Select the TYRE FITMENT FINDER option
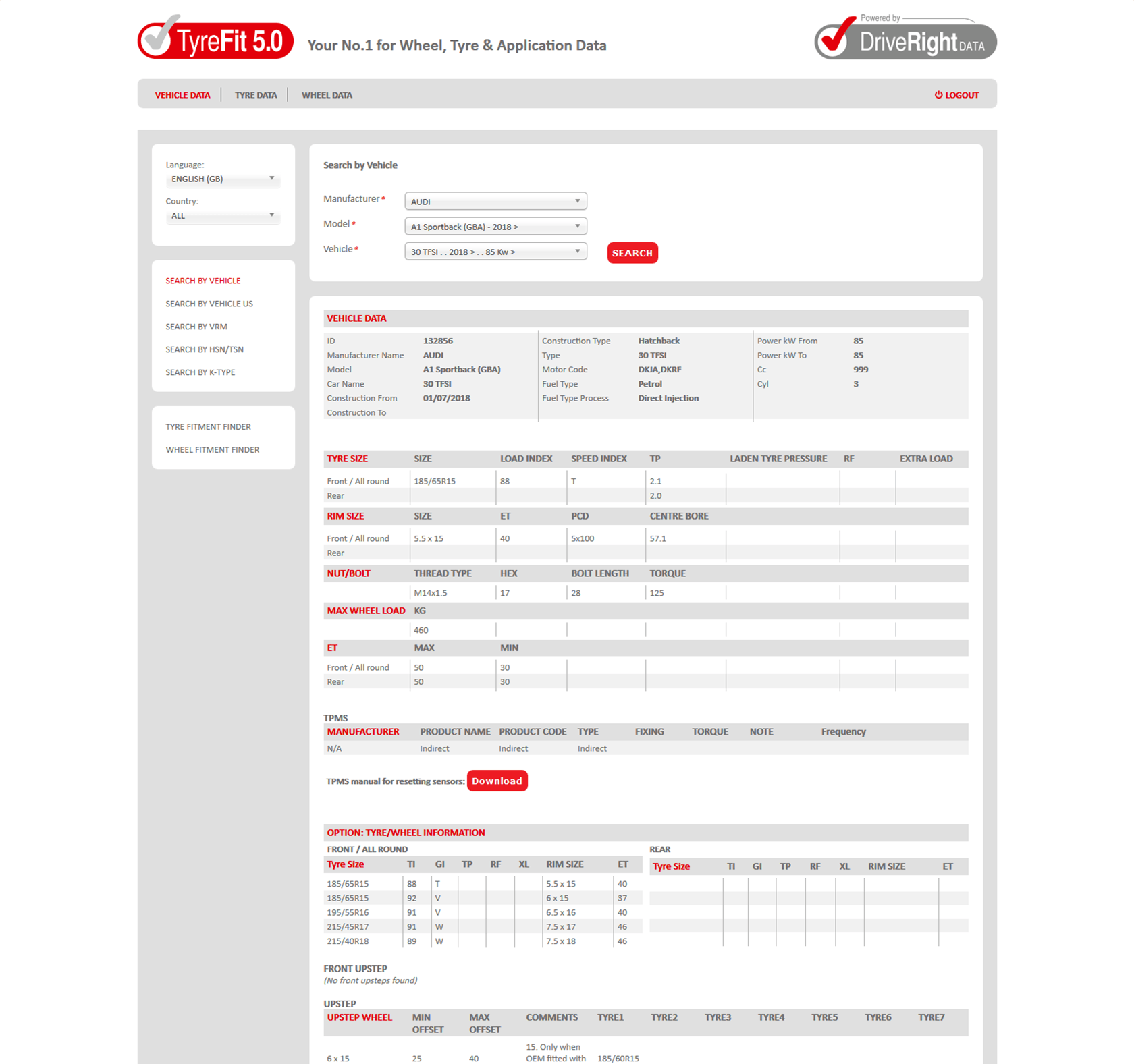Screen dimensions: 1134x1064 [x=208, y=426]
